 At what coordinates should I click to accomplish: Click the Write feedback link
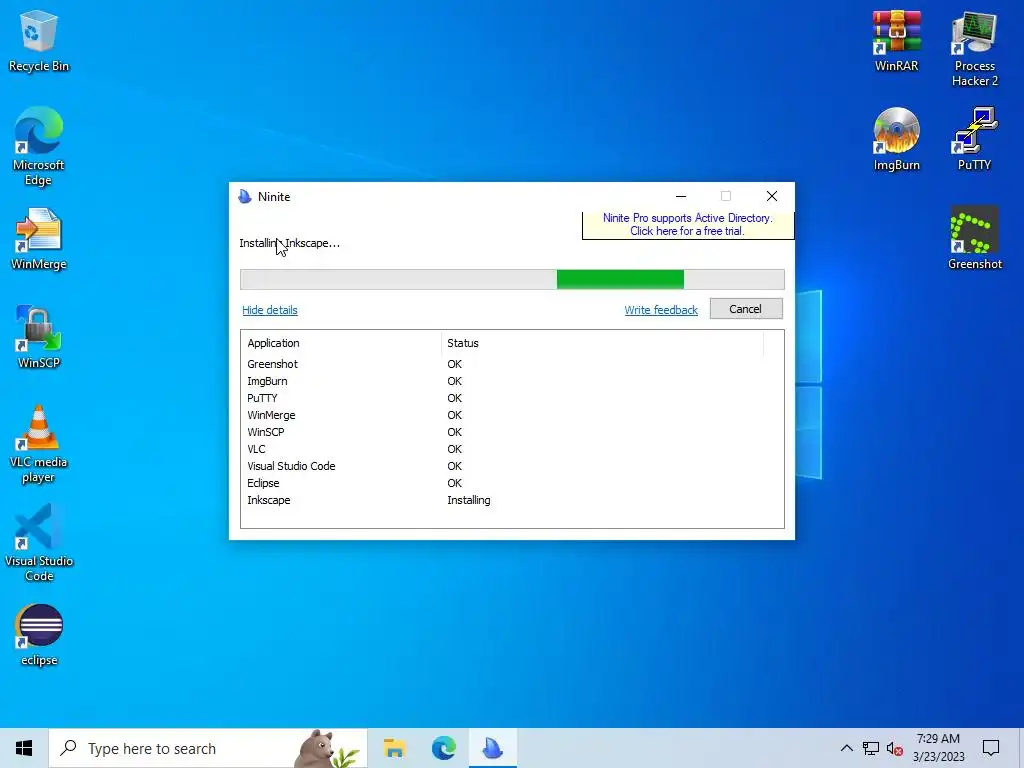pos(661,310)
